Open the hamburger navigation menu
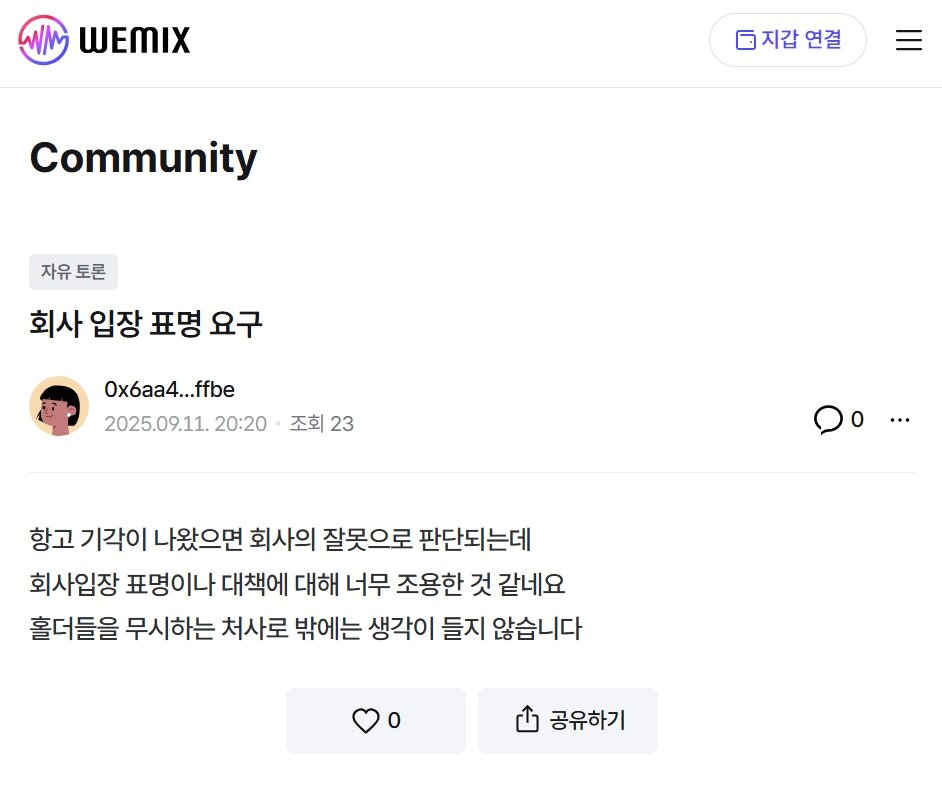942x788 pixels. (908, 40)
